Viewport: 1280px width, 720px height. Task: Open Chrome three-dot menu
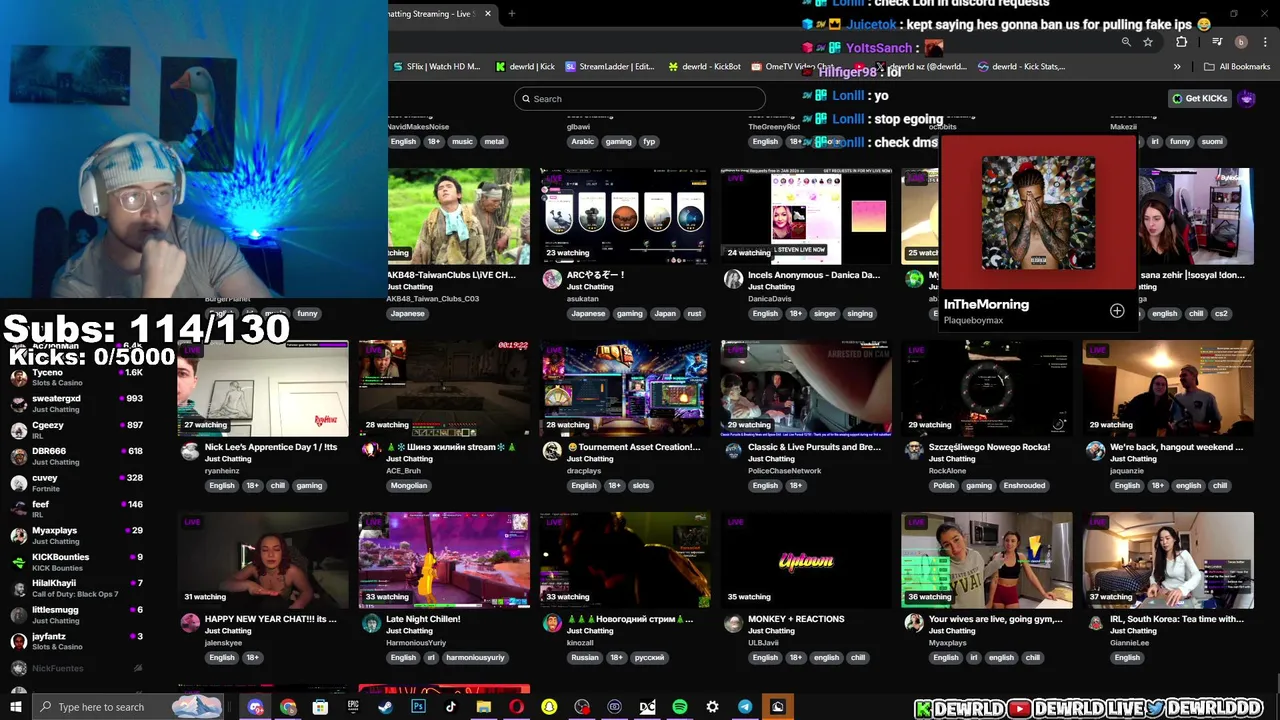[x=1265, y=42]
